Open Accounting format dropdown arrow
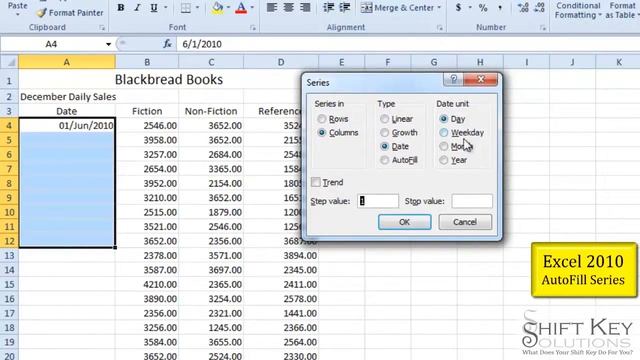Viewport: 640px width, 360px height. pyautogui.click(x=470, y=7)
